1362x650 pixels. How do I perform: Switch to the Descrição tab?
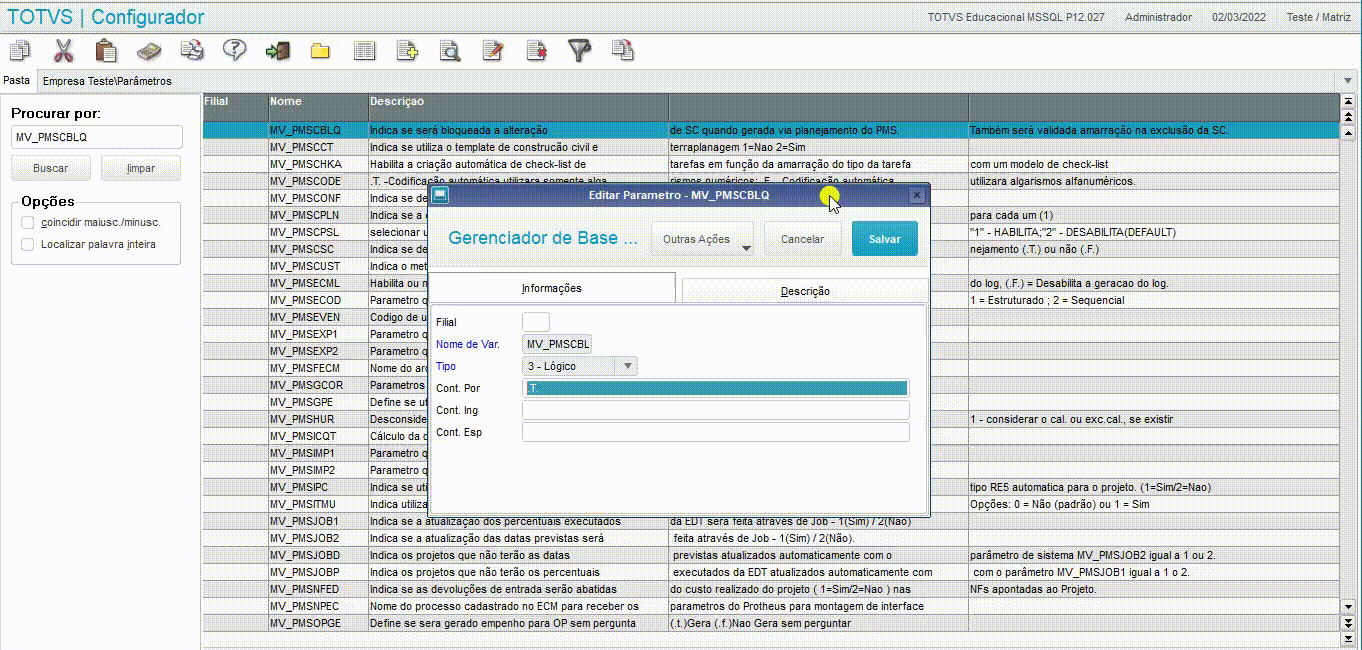click(x=805, y=291)
